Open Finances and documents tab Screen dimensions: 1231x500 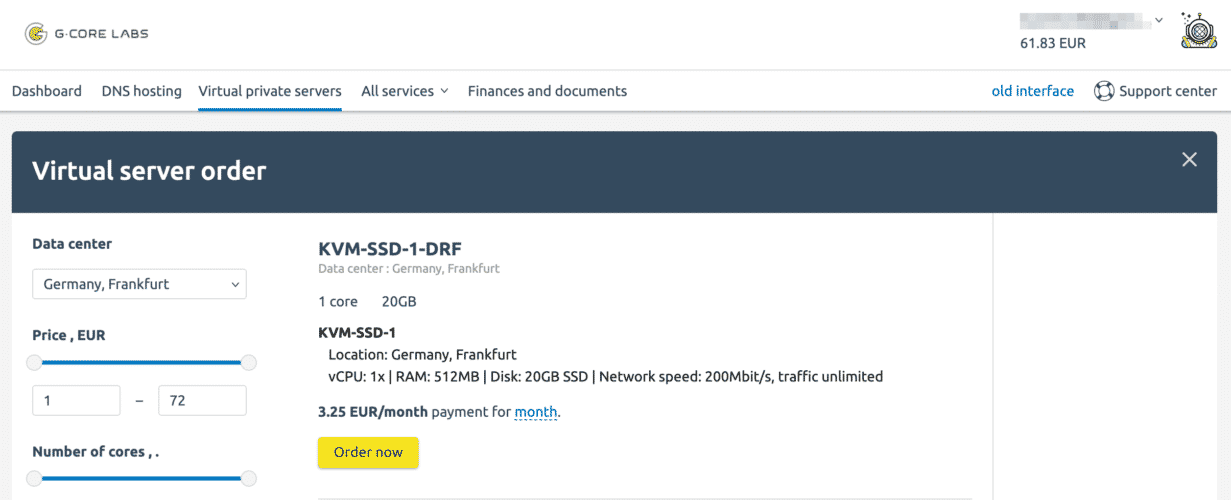pyautogui.click(x=547, y=91)
